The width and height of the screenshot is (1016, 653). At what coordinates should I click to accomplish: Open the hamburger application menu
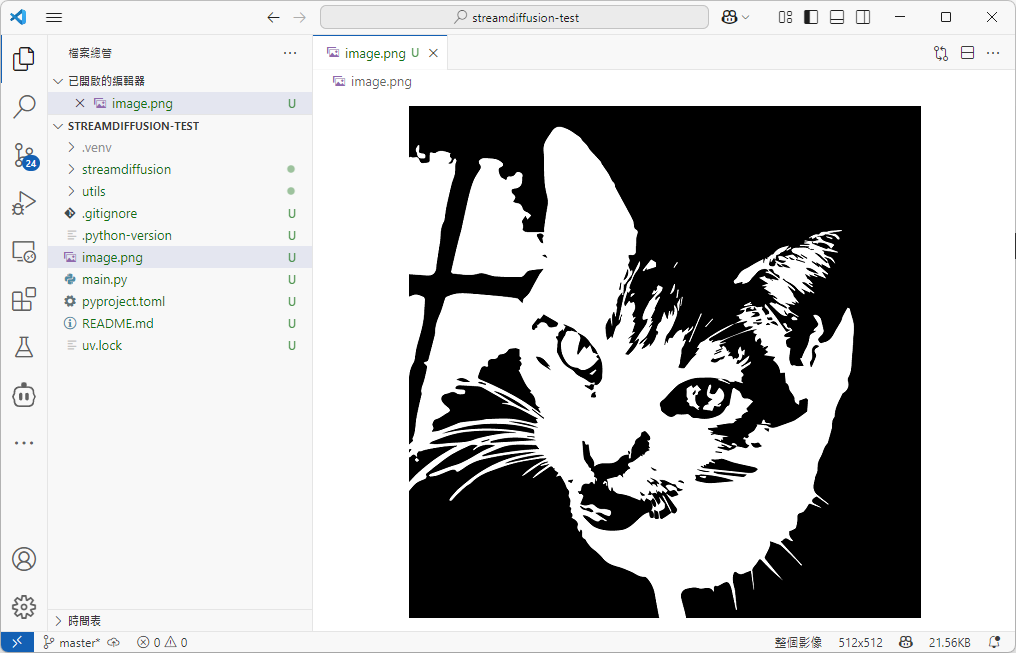pyautogui.click(x=54, y=17)
